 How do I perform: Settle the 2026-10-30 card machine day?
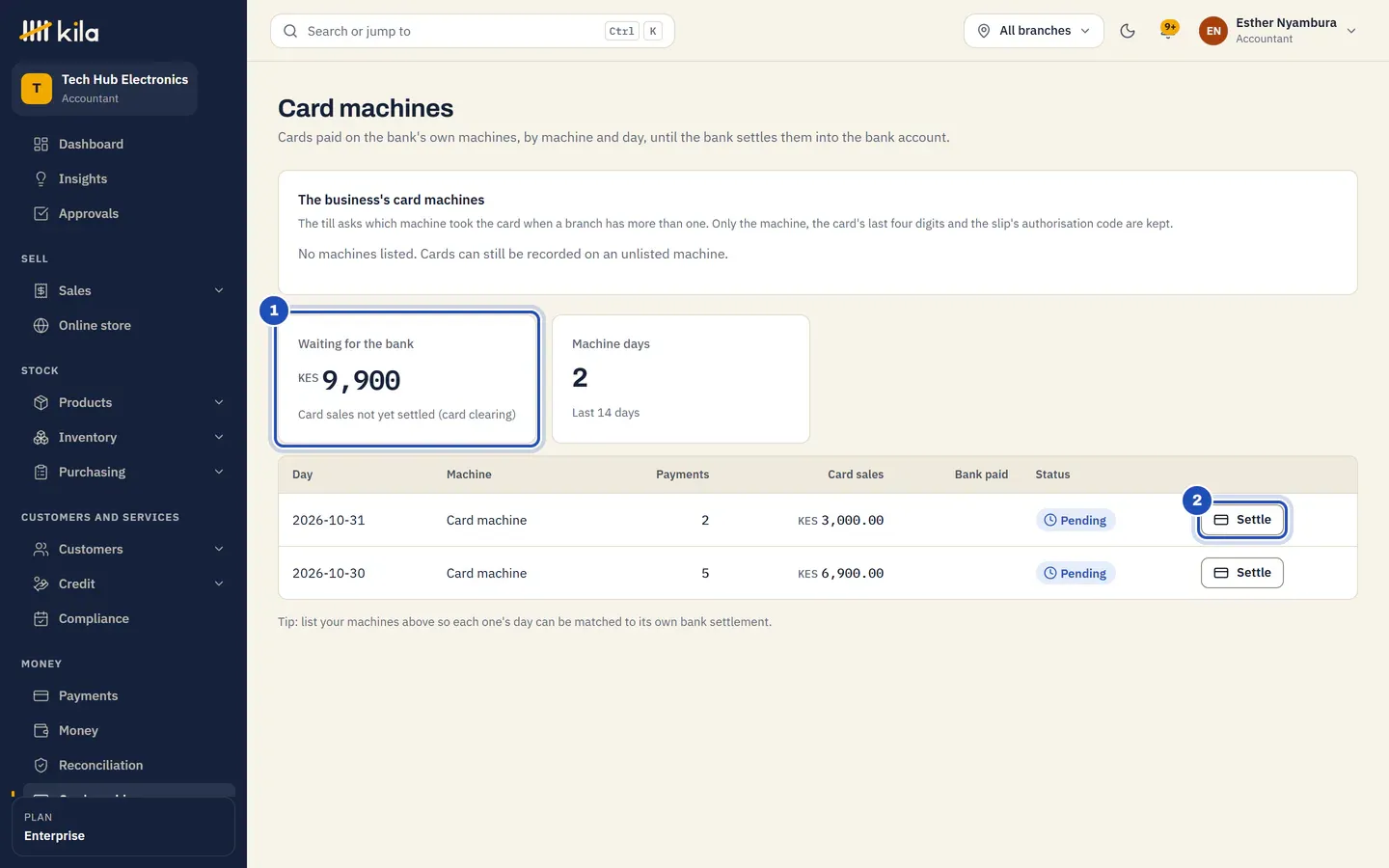coord(1241,573)
